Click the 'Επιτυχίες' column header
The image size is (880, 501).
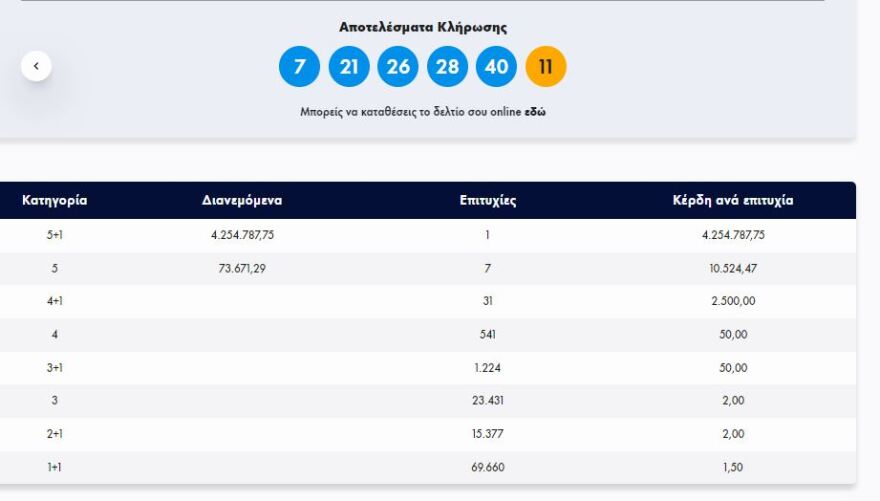click(x=487, y=200)
